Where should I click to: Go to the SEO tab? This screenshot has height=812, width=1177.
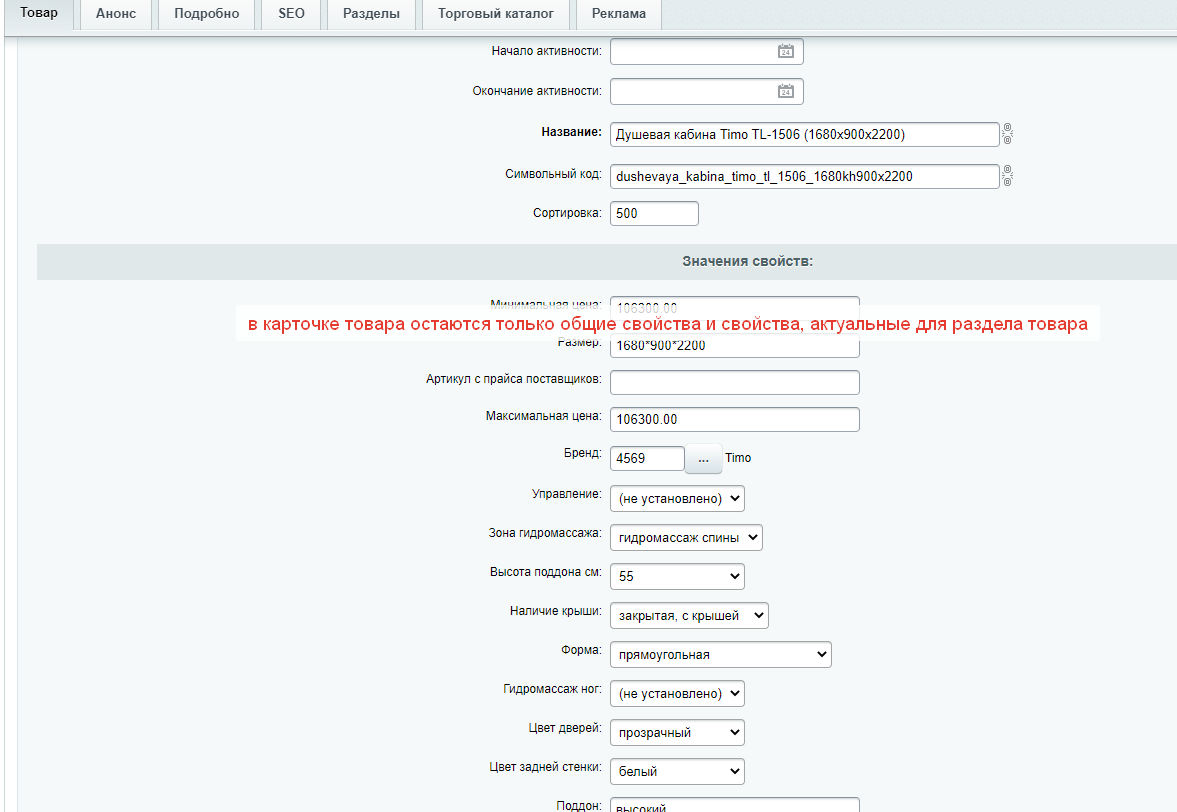click(x=291, y=14)
